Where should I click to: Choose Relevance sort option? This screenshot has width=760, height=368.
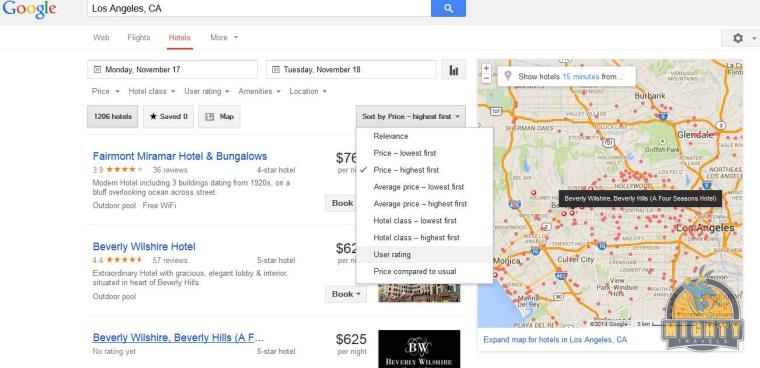(425, 136)
